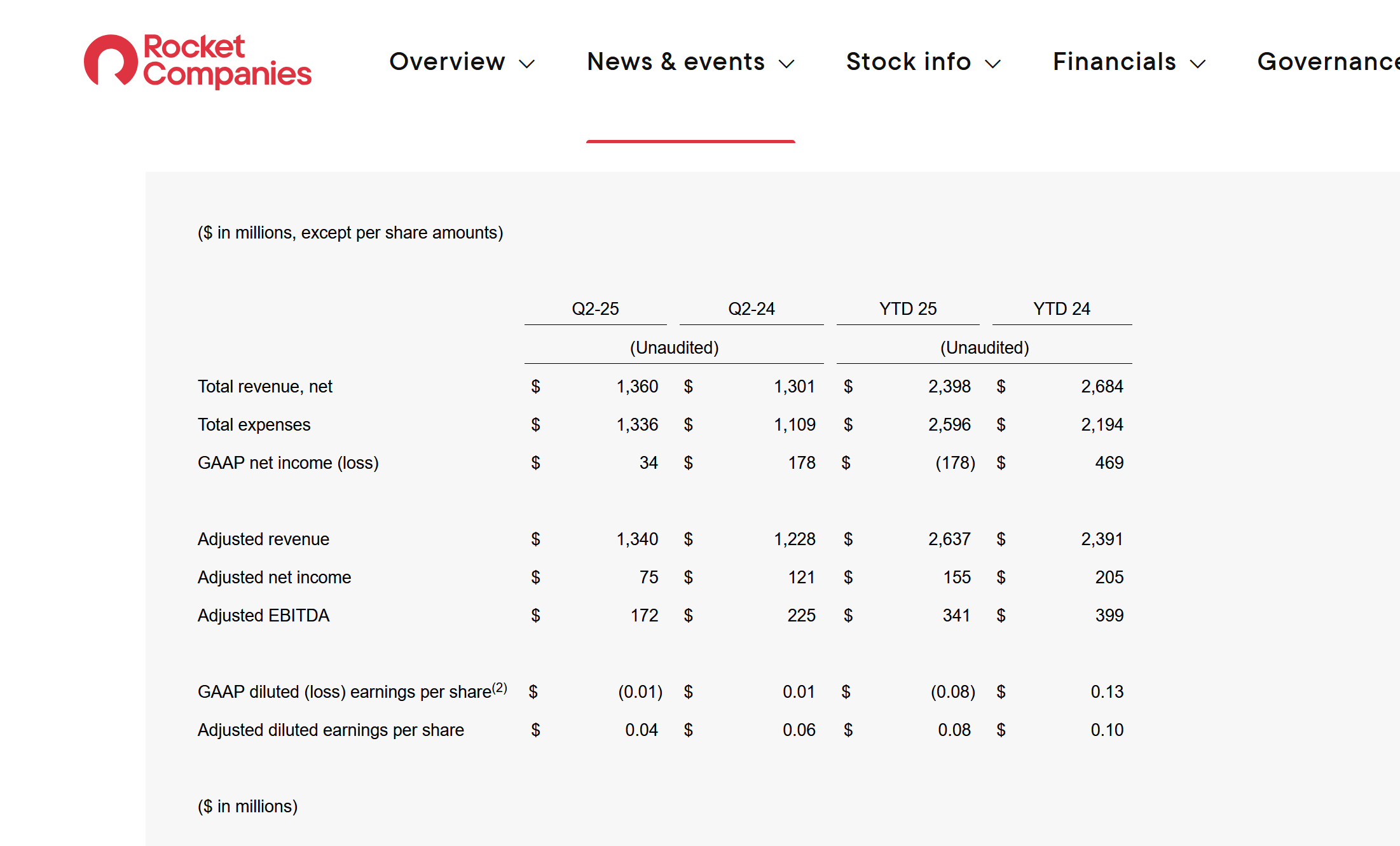Expand the News & events chevron

786,64
